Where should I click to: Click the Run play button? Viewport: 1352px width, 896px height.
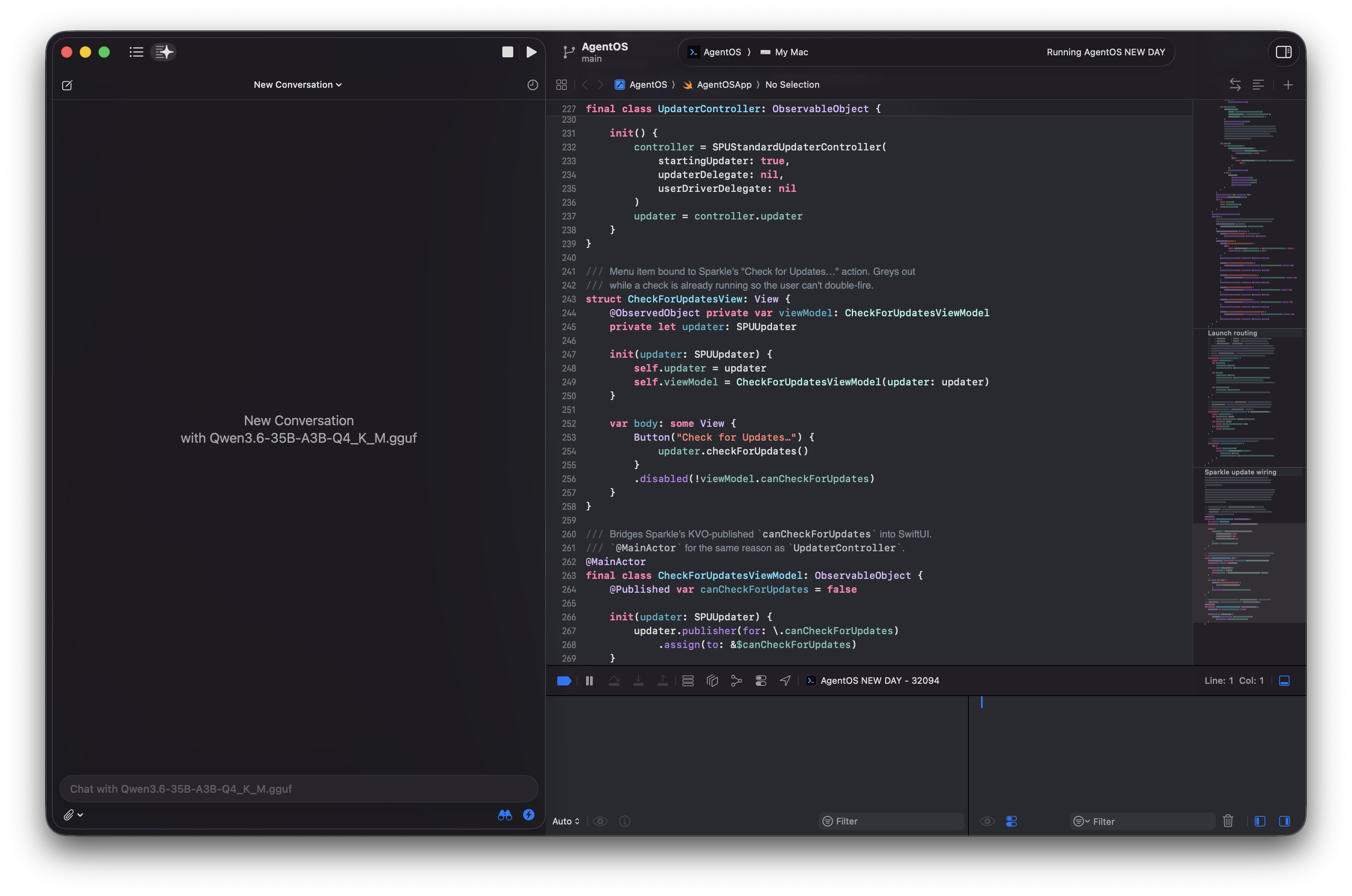click(x=531, y=52)
